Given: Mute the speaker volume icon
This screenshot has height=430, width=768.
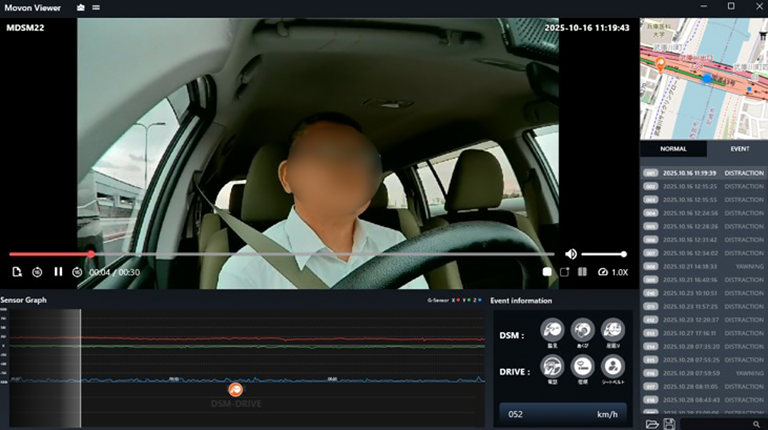Looking at the screenshot, I should [571, 254].
